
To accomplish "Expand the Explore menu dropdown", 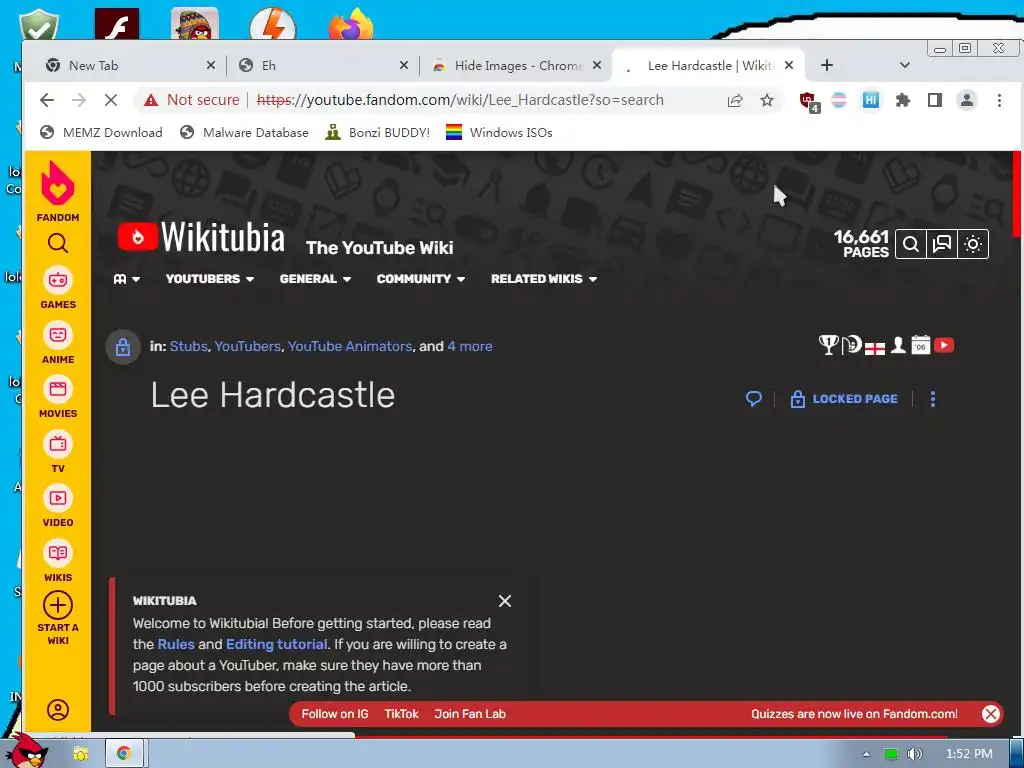I will (127, 279).
